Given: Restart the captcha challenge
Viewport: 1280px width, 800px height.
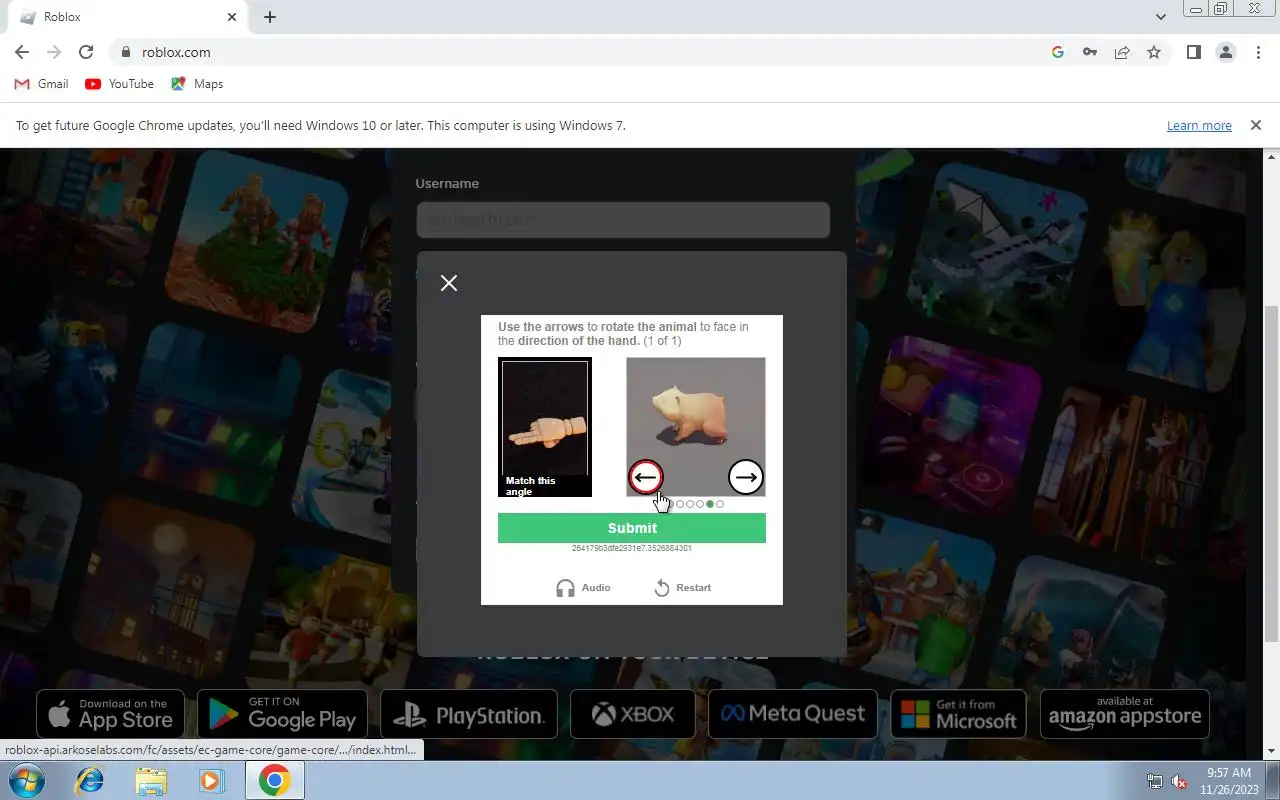Looking at the screenshot, I should point(682,588).
